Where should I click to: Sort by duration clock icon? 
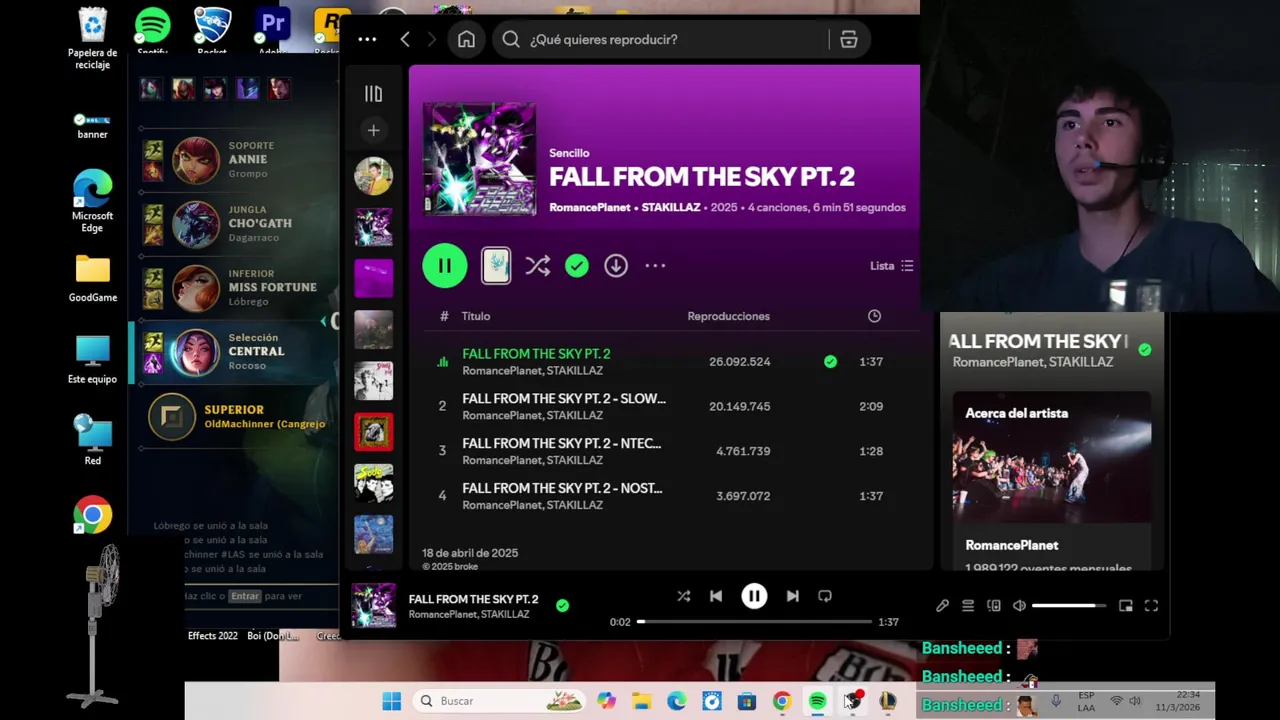874,316
